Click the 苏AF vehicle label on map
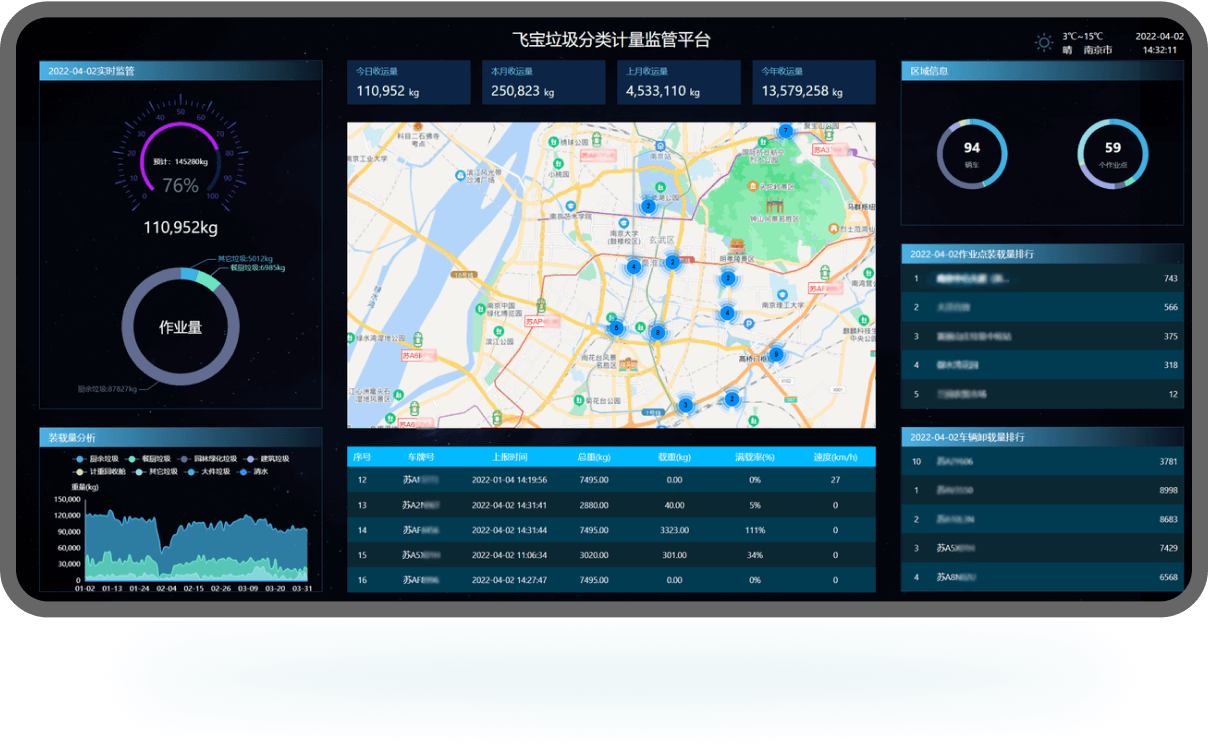The width and height of the screenshot is (1208, 753). (826, 288)
